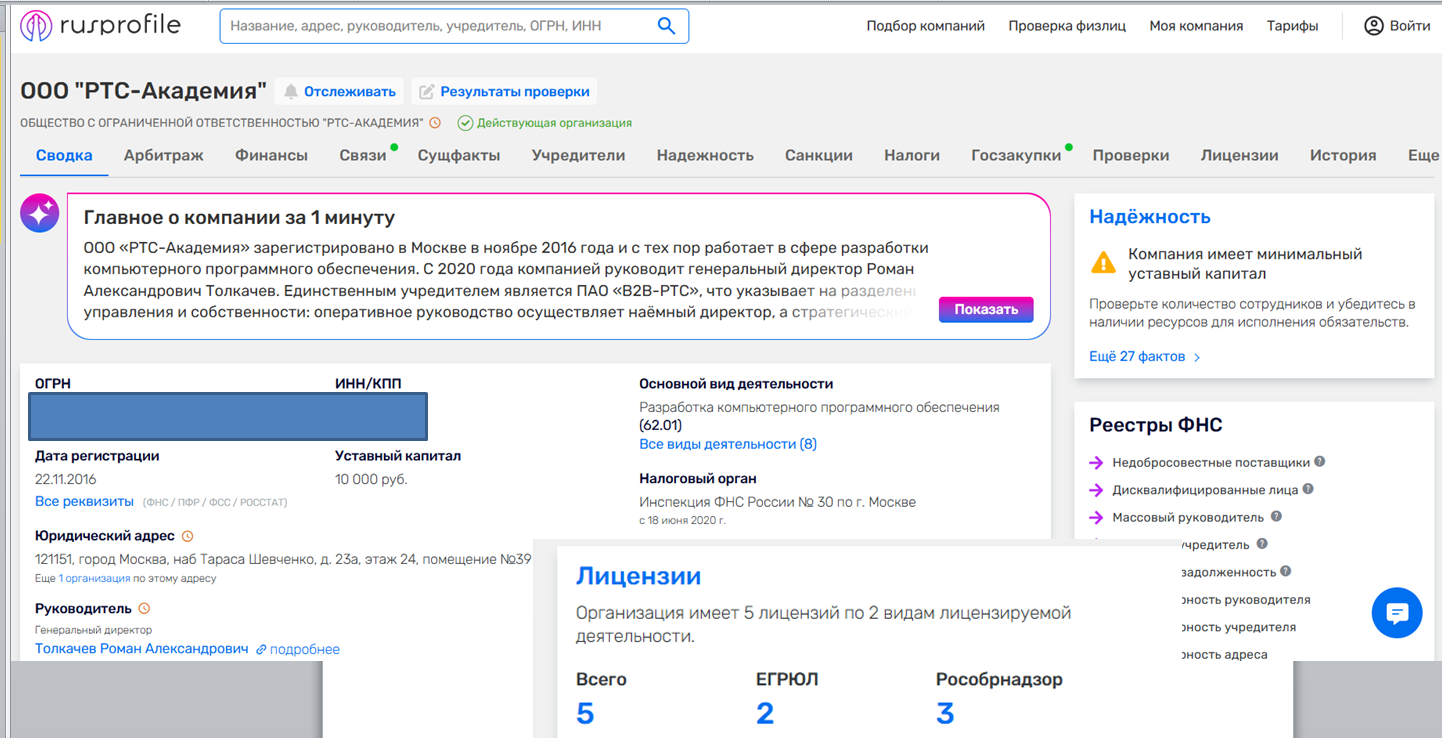The image size is (1442, 738).
Task: Click arrow icon before Массовый руководитель
Action: pos(1096,517)
